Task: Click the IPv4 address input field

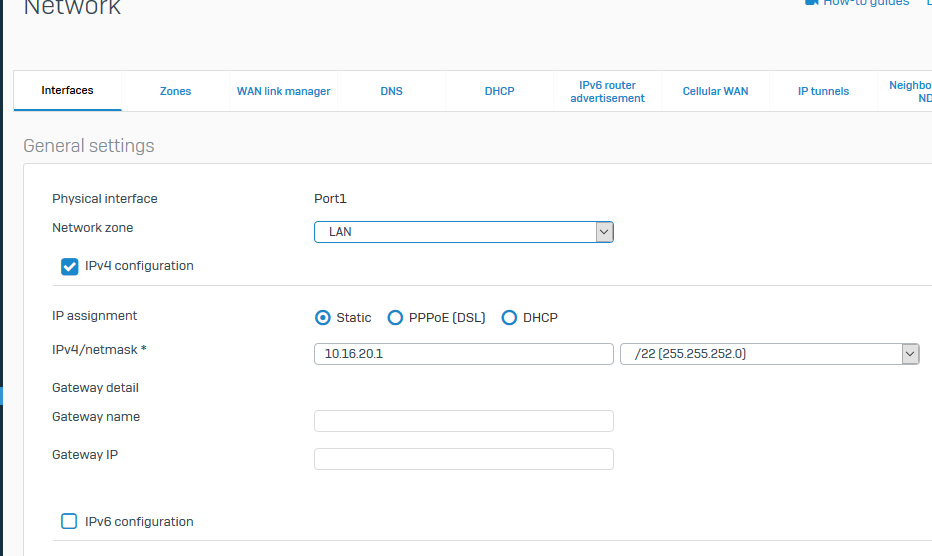Action: click(463, 354)
